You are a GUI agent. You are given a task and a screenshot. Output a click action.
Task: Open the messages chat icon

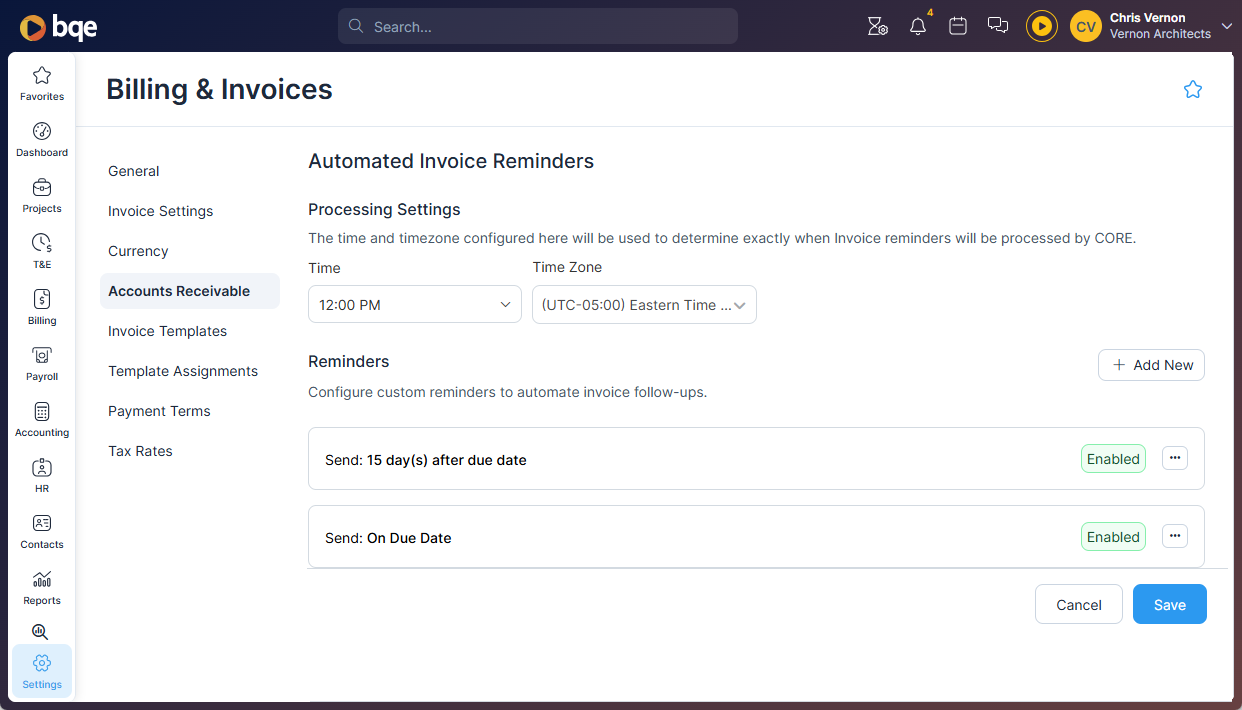coord(997,26)
